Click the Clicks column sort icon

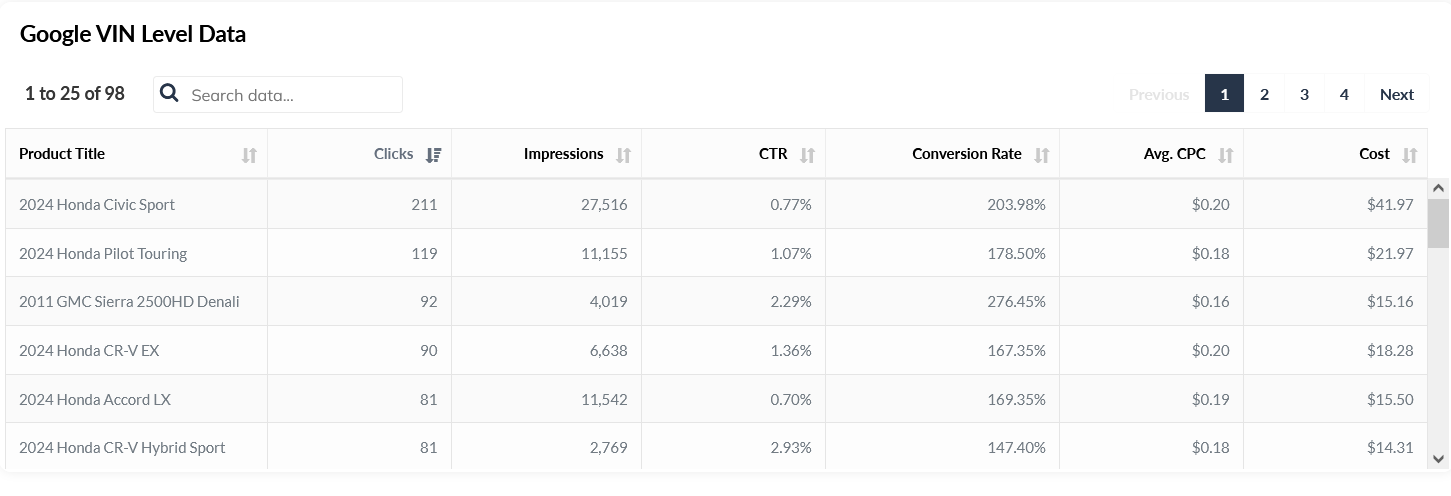(433, 155)
